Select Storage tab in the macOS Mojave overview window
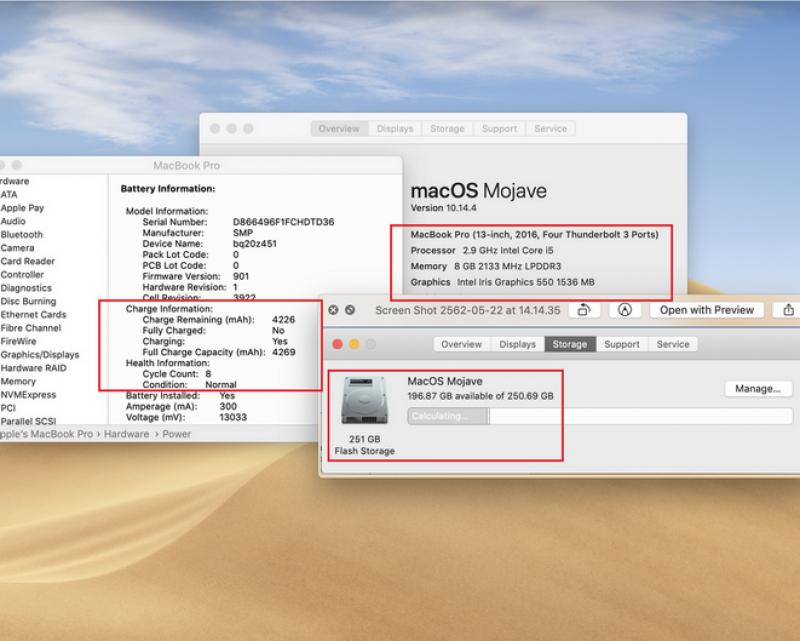The height and width of the screenshot is (641, 800). [x=447, y=129]
